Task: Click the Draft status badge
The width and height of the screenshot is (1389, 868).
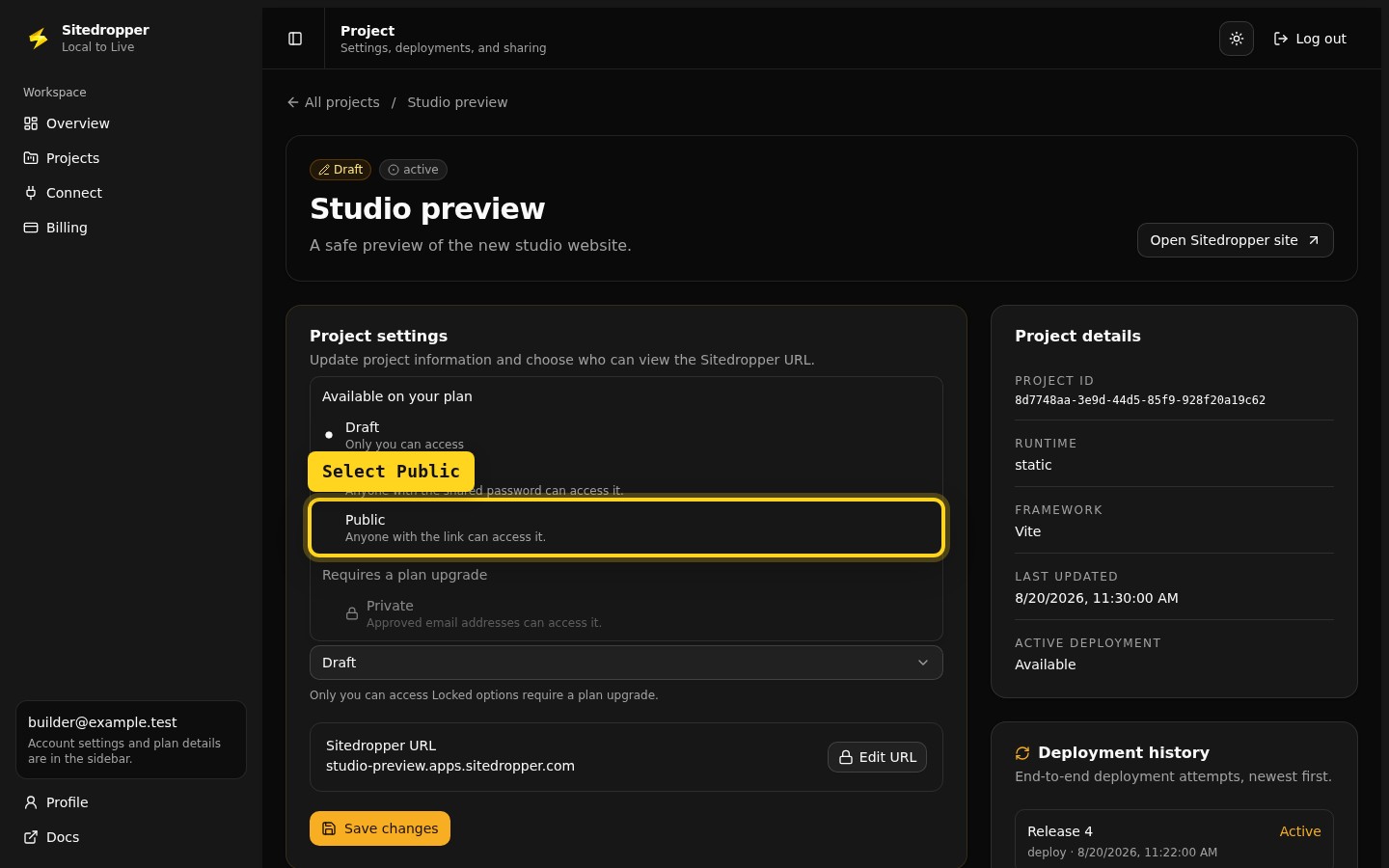Action: [340, 170]
